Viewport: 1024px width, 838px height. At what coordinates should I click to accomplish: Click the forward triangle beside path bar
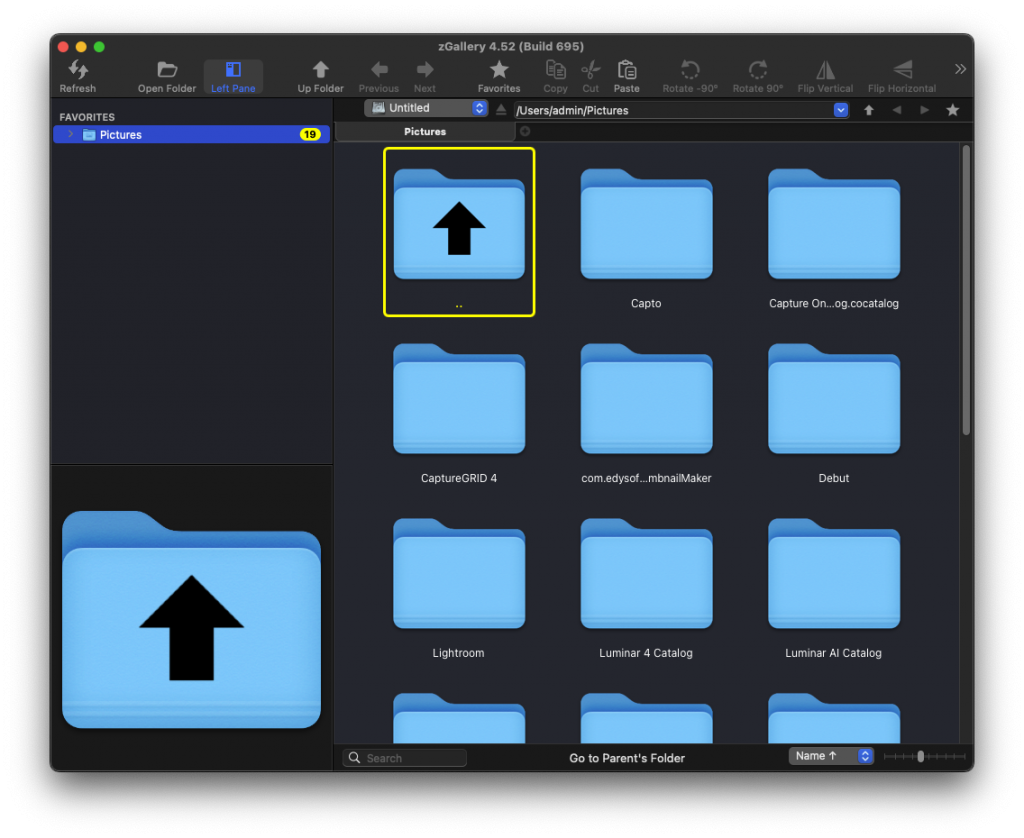point(924,110)
